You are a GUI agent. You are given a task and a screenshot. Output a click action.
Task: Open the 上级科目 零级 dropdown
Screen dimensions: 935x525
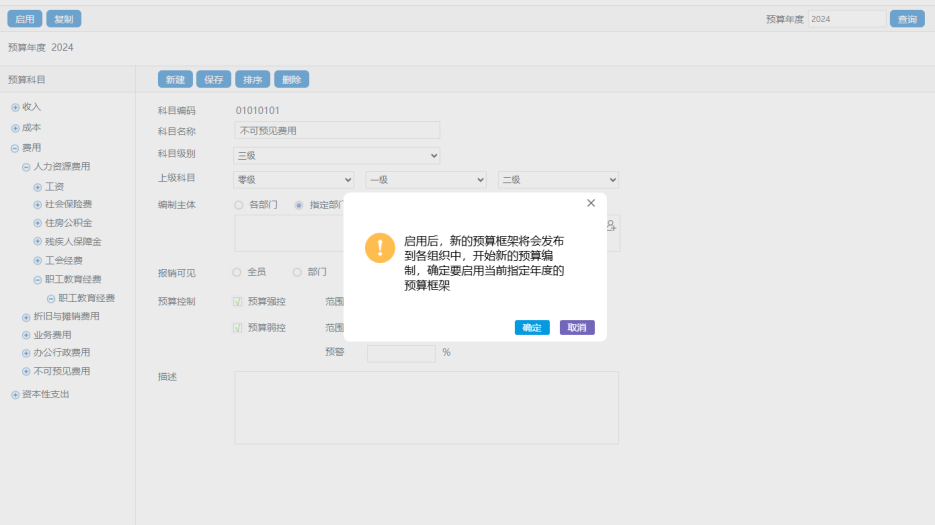coord(294,180)
